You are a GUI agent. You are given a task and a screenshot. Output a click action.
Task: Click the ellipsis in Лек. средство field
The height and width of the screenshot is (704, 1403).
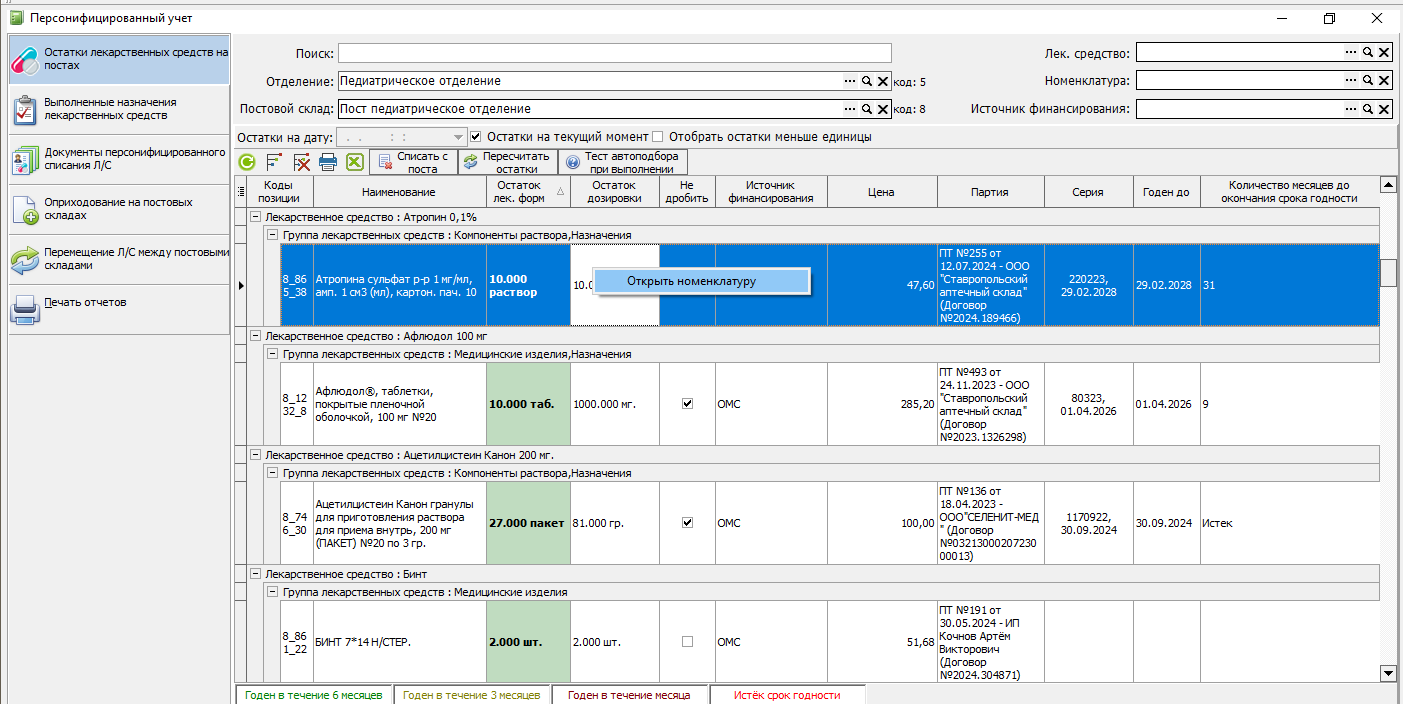click(x=1352, y=53)
